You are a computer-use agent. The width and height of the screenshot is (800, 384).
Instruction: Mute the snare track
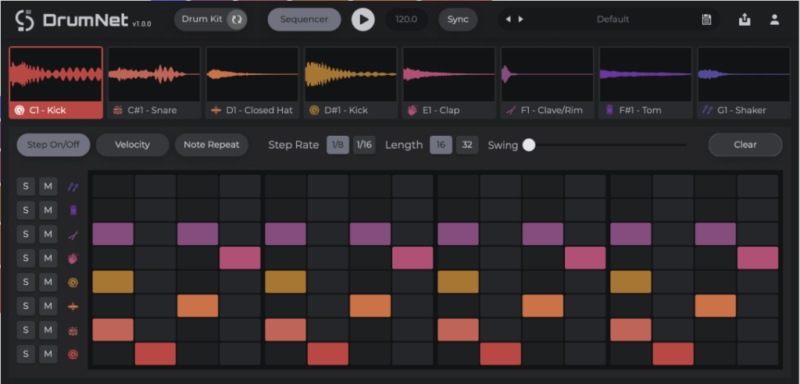(x=48, y=330)
